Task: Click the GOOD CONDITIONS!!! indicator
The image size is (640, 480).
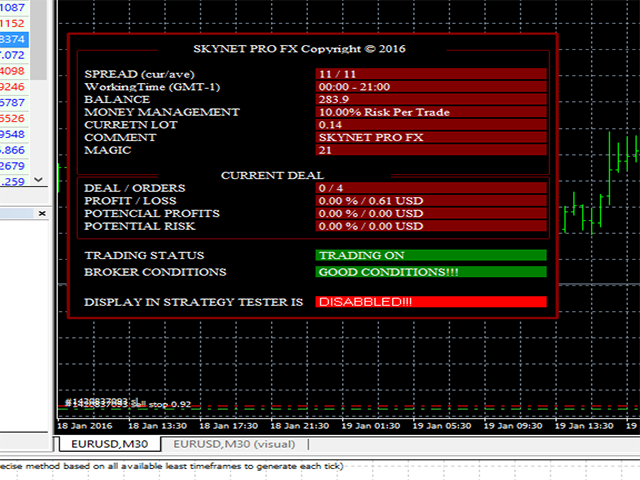Action: click(431, 272)
